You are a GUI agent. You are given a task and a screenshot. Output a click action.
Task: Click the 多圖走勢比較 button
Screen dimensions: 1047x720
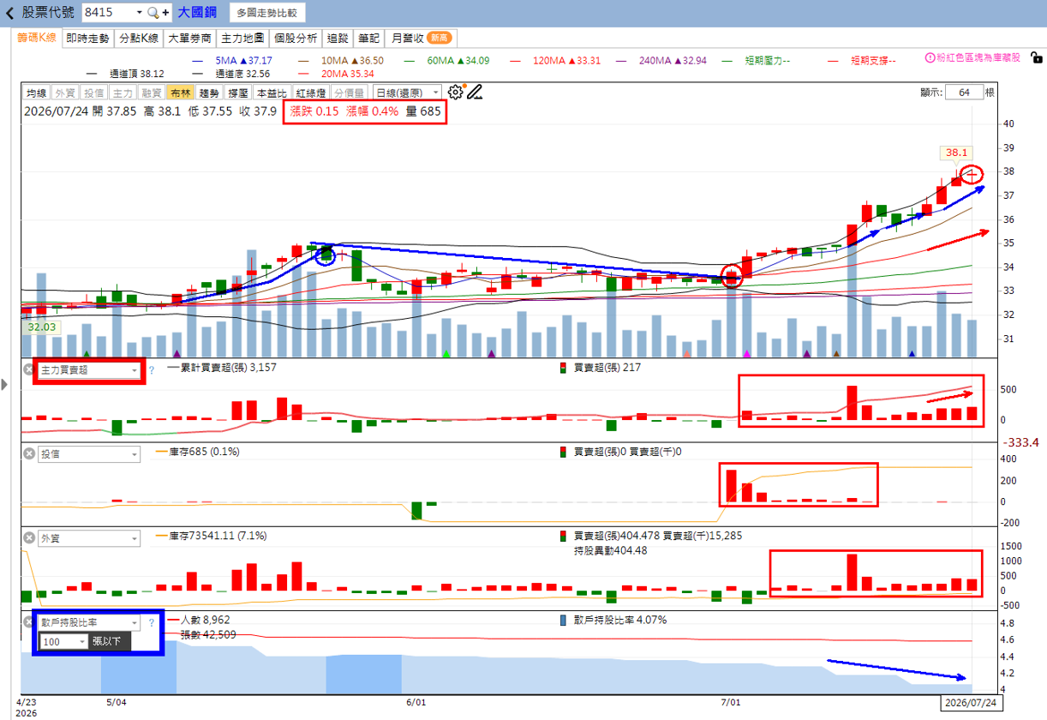267,13
